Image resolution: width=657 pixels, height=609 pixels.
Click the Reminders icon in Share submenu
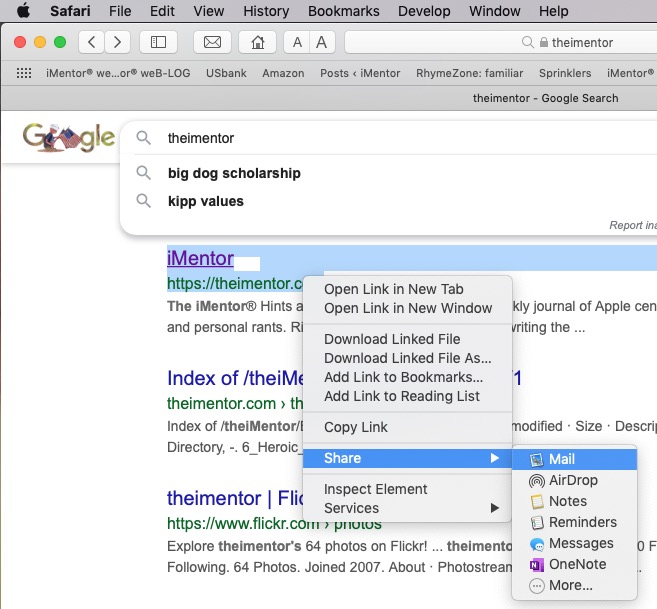click(x=537, y=522)
